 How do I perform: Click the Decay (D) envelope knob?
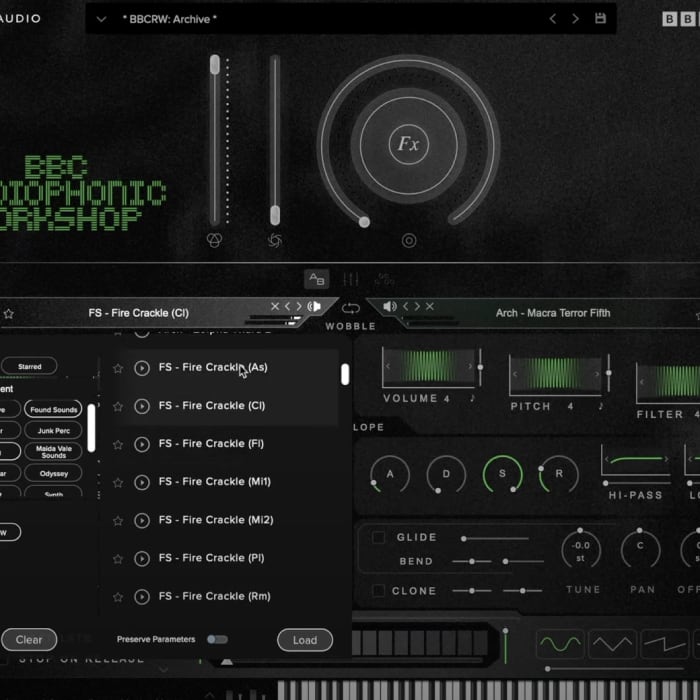(446, 474)
